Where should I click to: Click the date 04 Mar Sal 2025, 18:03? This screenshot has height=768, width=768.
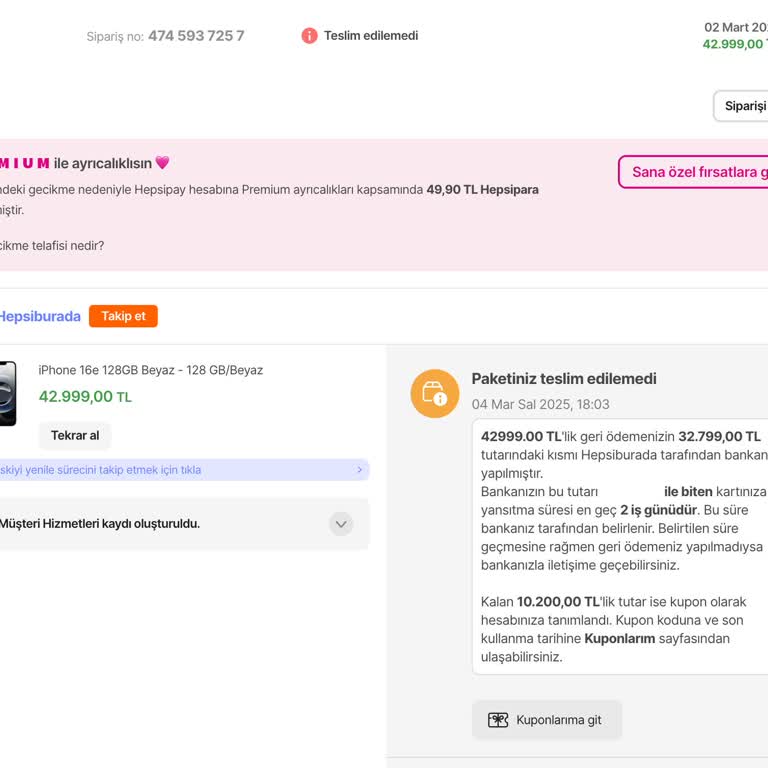540,405
